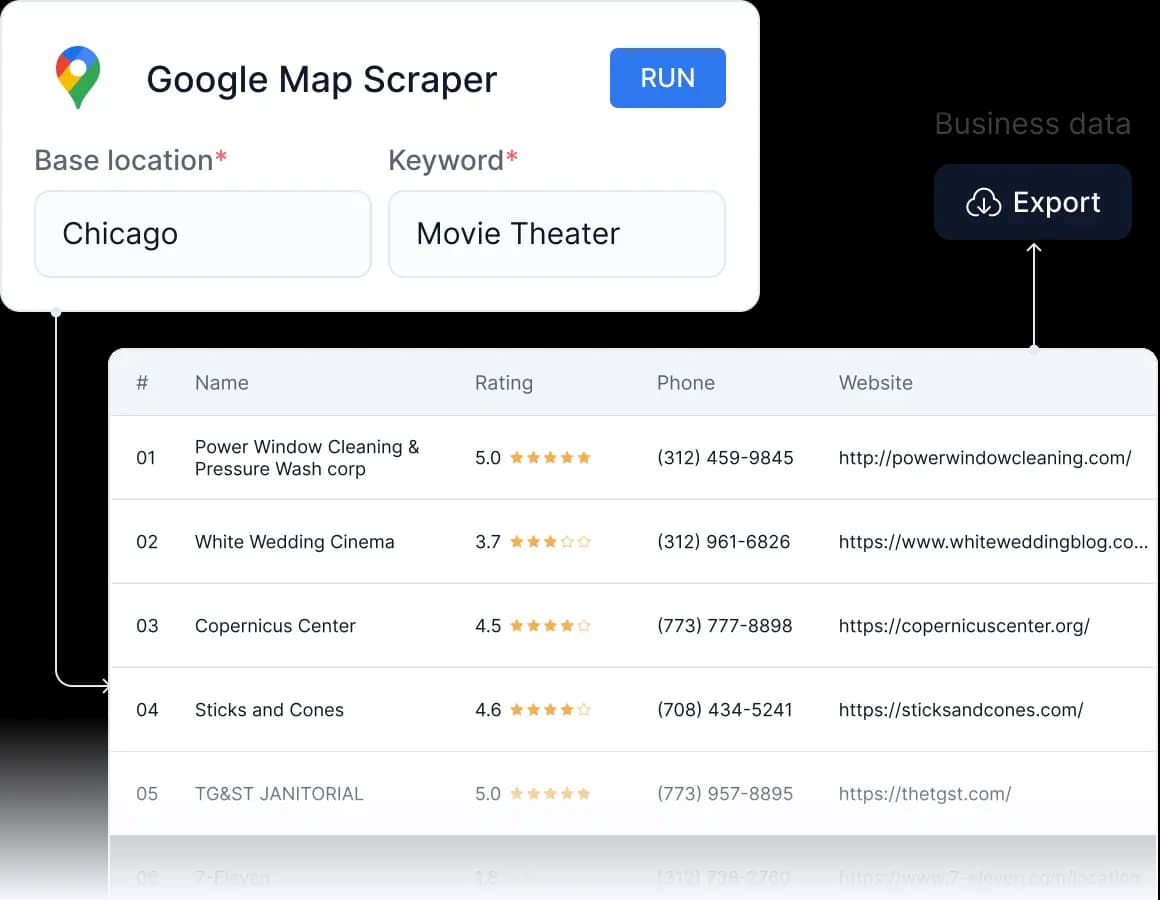Click row number 05
Viewport: 1160px width, 900px height.
point(146,794)
